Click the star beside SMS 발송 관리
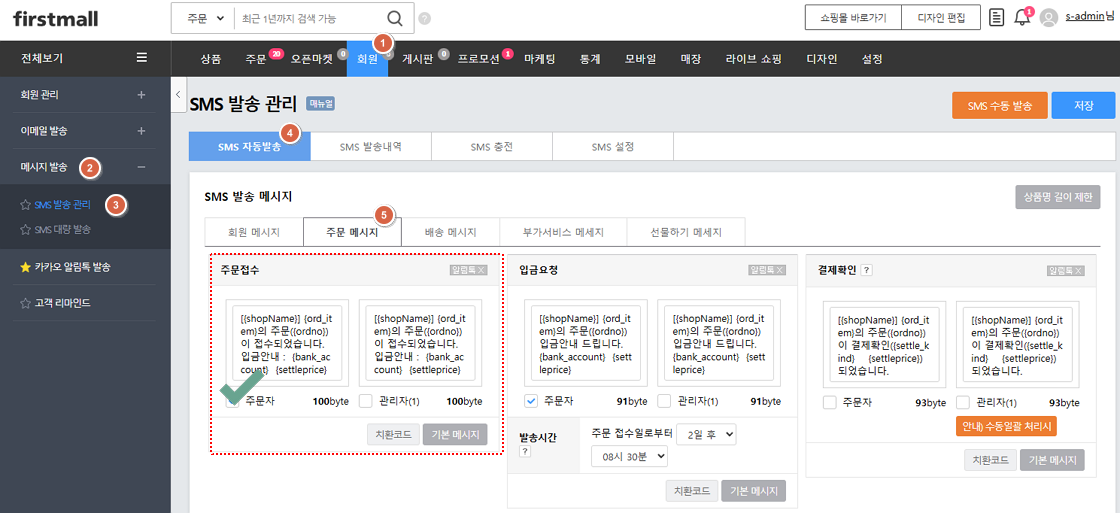This screenshot has height=513, width=1120. tap(25, 205)
